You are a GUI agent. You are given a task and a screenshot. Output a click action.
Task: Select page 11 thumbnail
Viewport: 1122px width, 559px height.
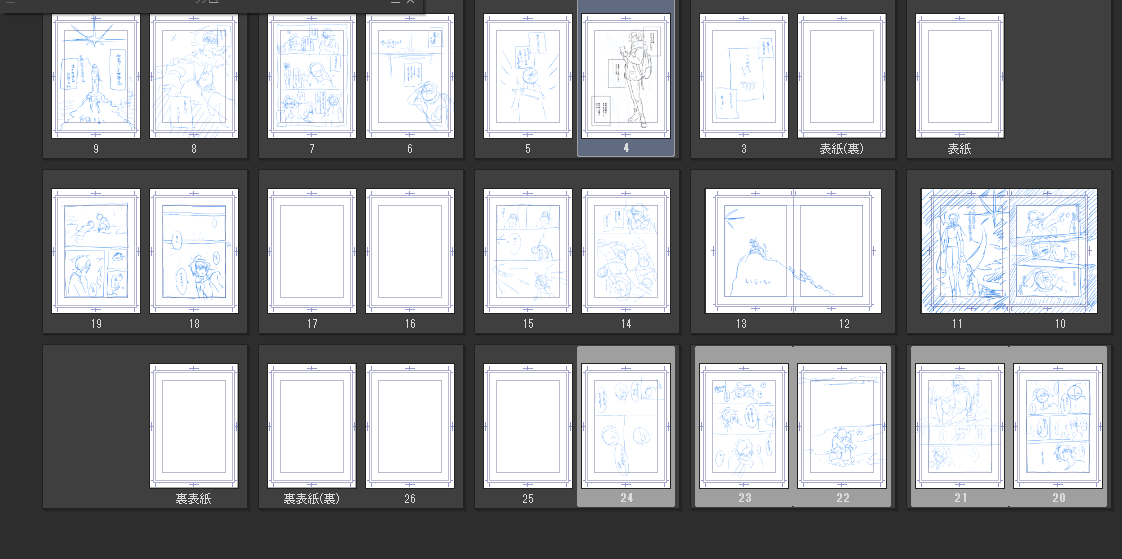[x=965, y=251]
